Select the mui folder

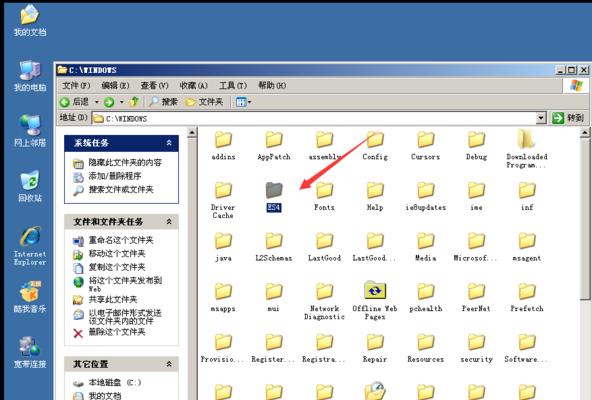click(x=274, y=297)
